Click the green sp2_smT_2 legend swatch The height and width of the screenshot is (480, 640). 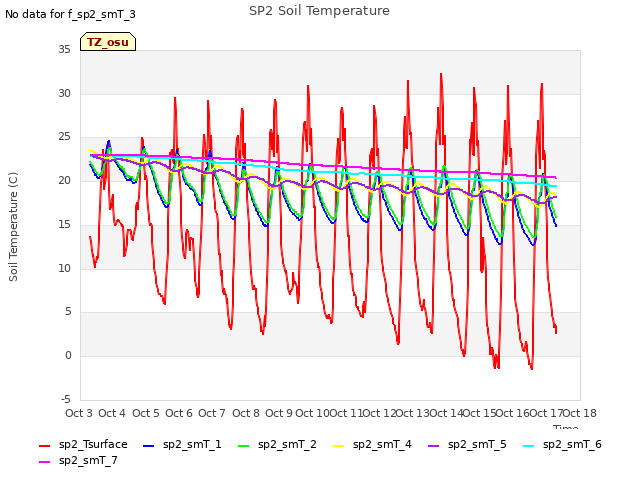click(243, 446)
